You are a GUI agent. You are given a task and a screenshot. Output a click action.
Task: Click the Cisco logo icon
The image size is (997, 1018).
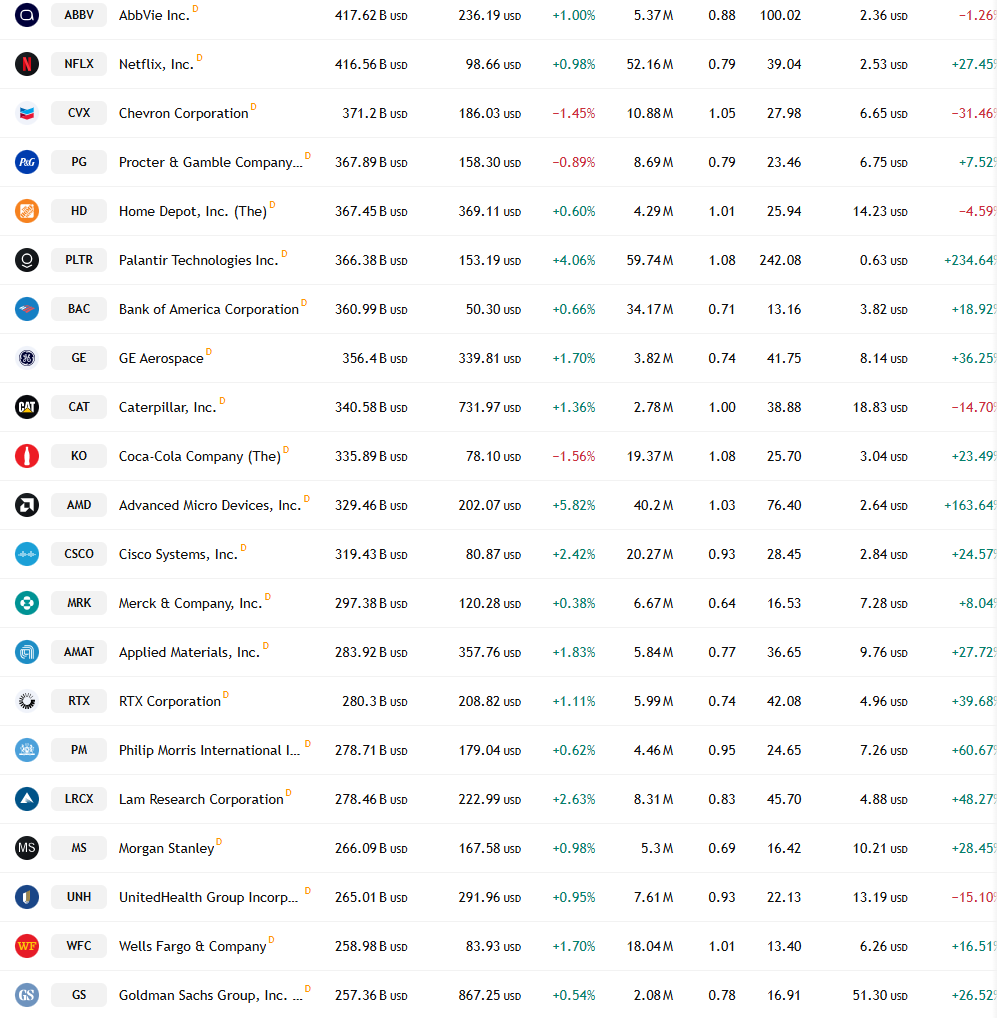[27, 554]
